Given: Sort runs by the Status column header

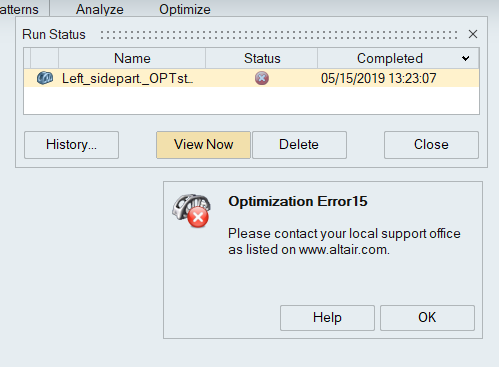Looking at the screenshot, I should click(262, 58).
